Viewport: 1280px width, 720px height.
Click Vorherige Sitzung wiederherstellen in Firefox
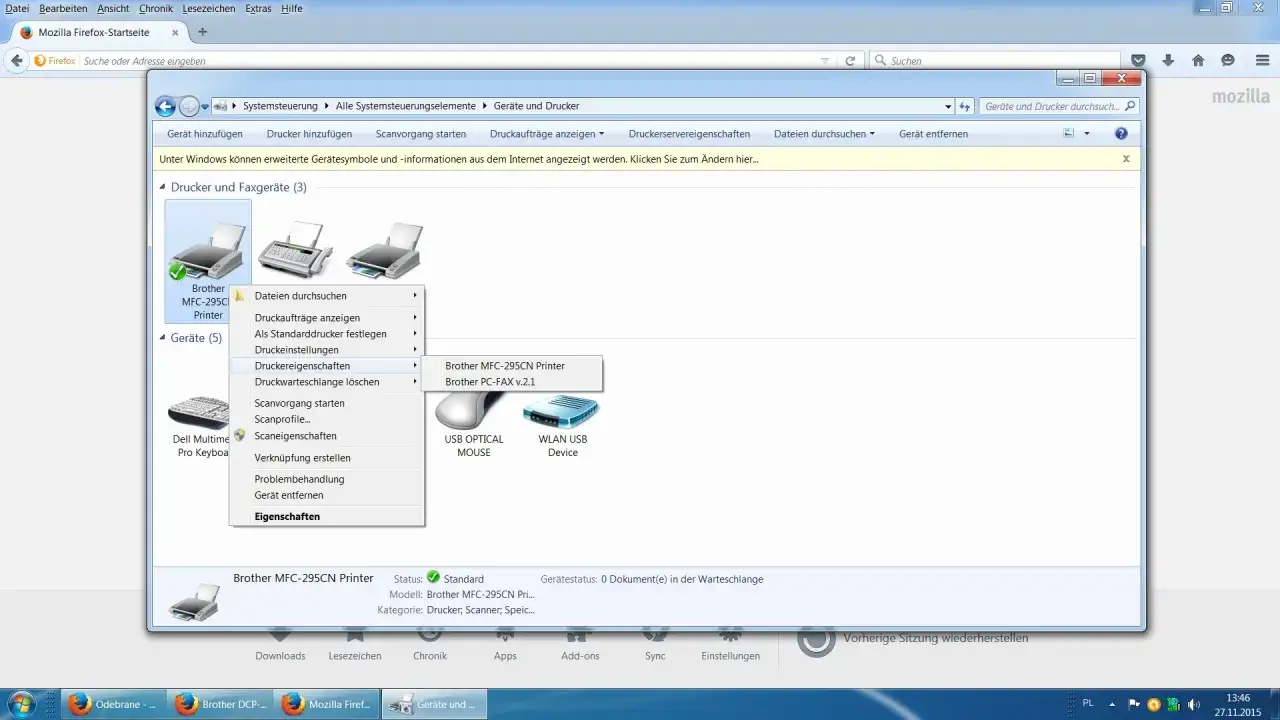click(x=935, y=638)
